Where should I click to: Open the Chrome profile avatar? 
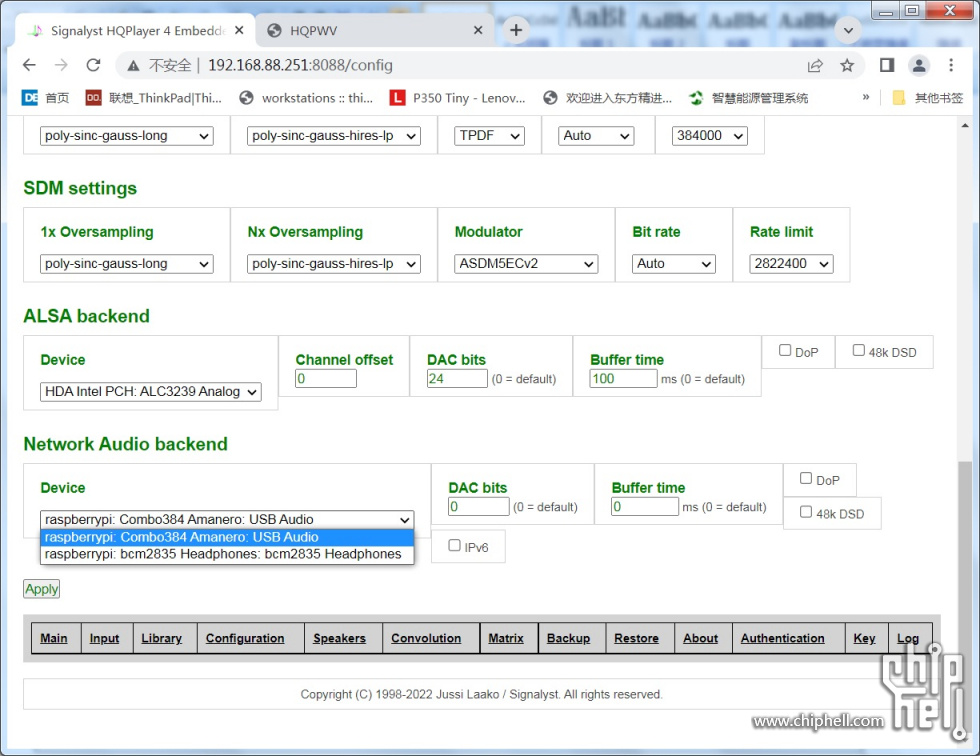(919, 65)
